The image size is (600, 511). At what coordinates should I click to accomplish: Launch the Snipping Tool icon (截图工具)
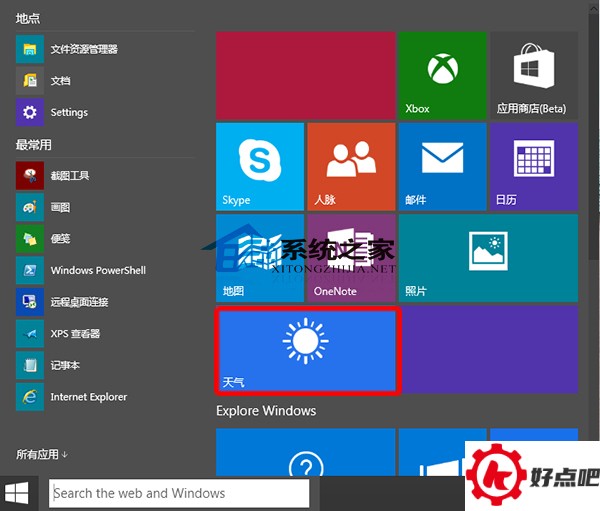click(x=30, y=176)
